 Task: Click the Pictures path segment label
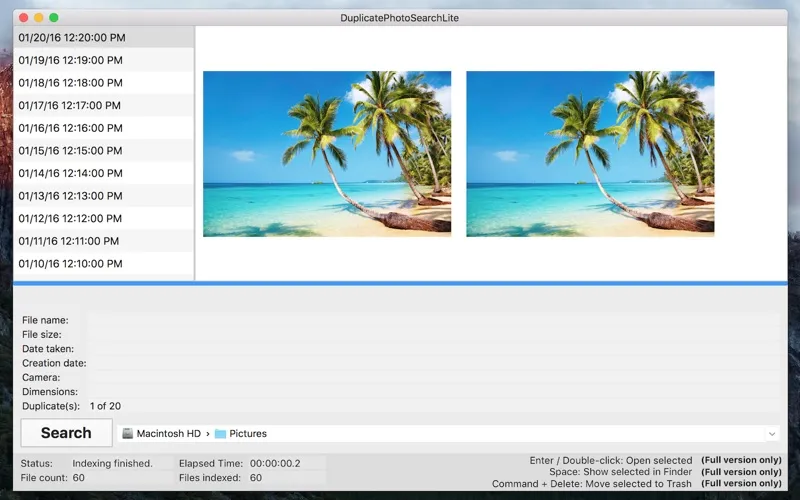[248, 434]
